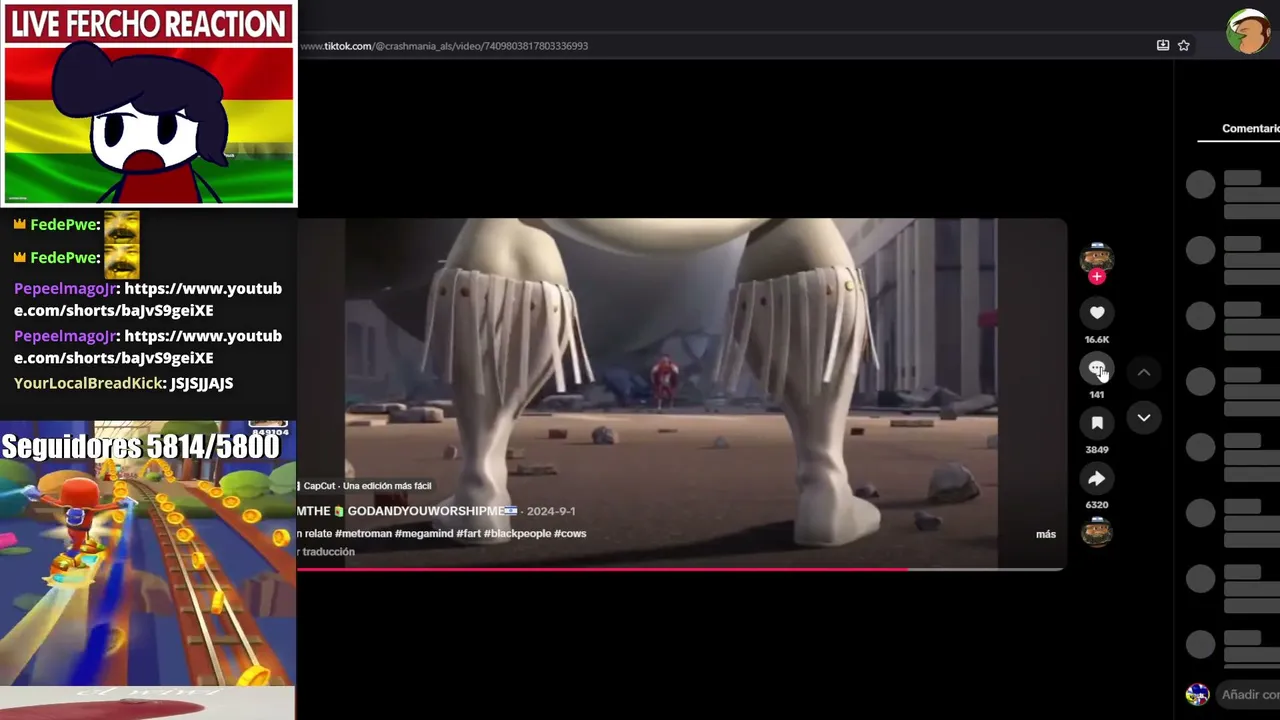Viewport: 1280px width, 720px height.
Task: Open the #fart hashtag
Action: point(468,534)
